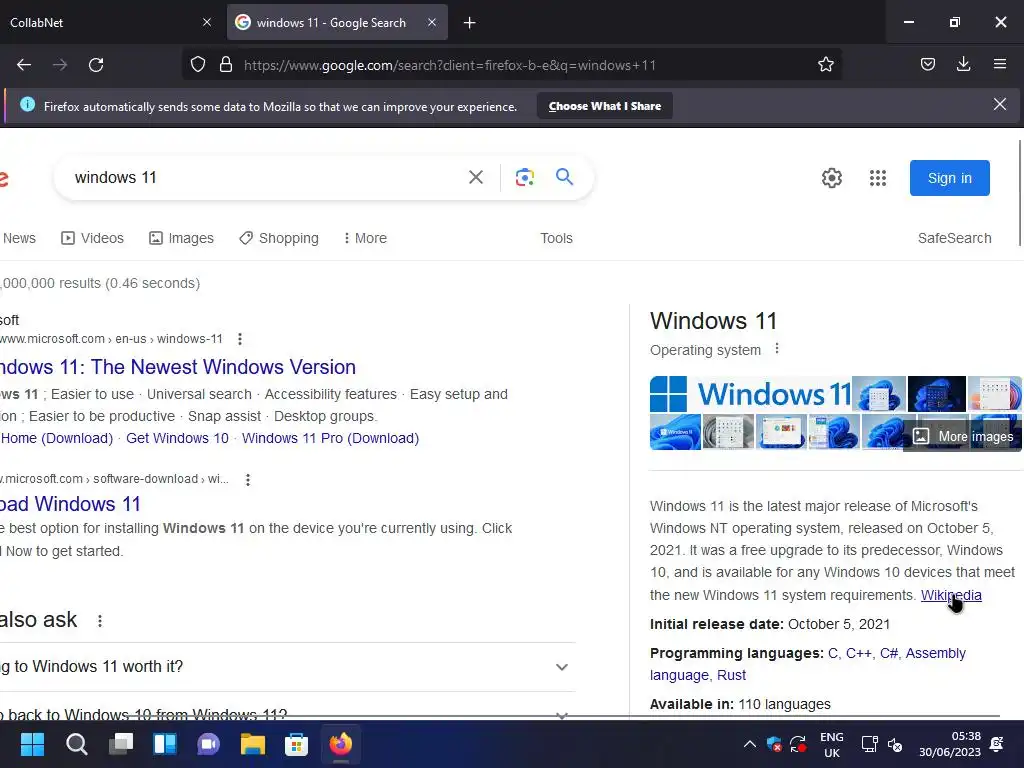The image size is (1024, 768).
Task: Click the address bar URL
Action: 450,65
